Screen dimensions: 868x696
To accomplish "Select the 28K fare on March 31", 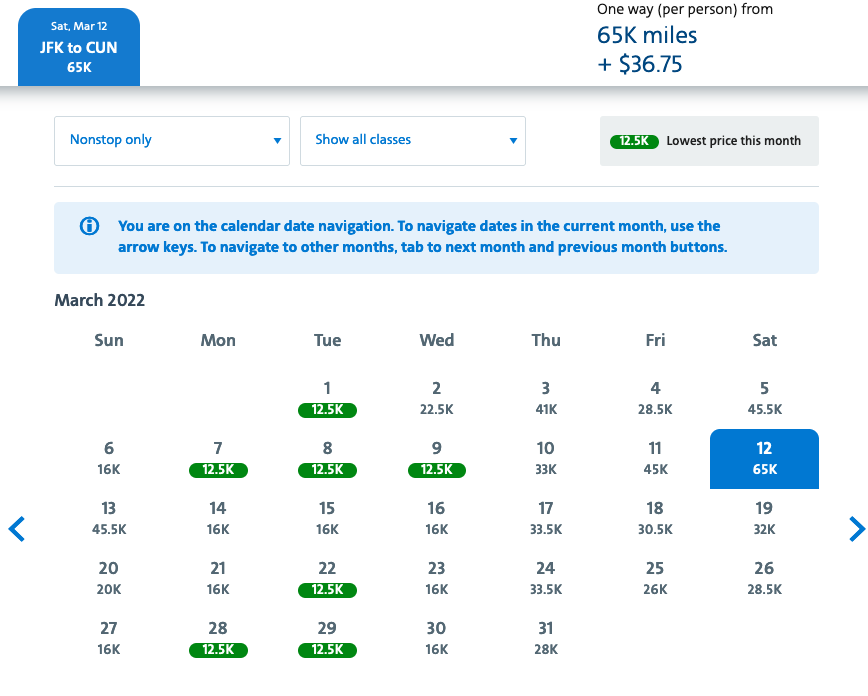I will click(545, 638).
